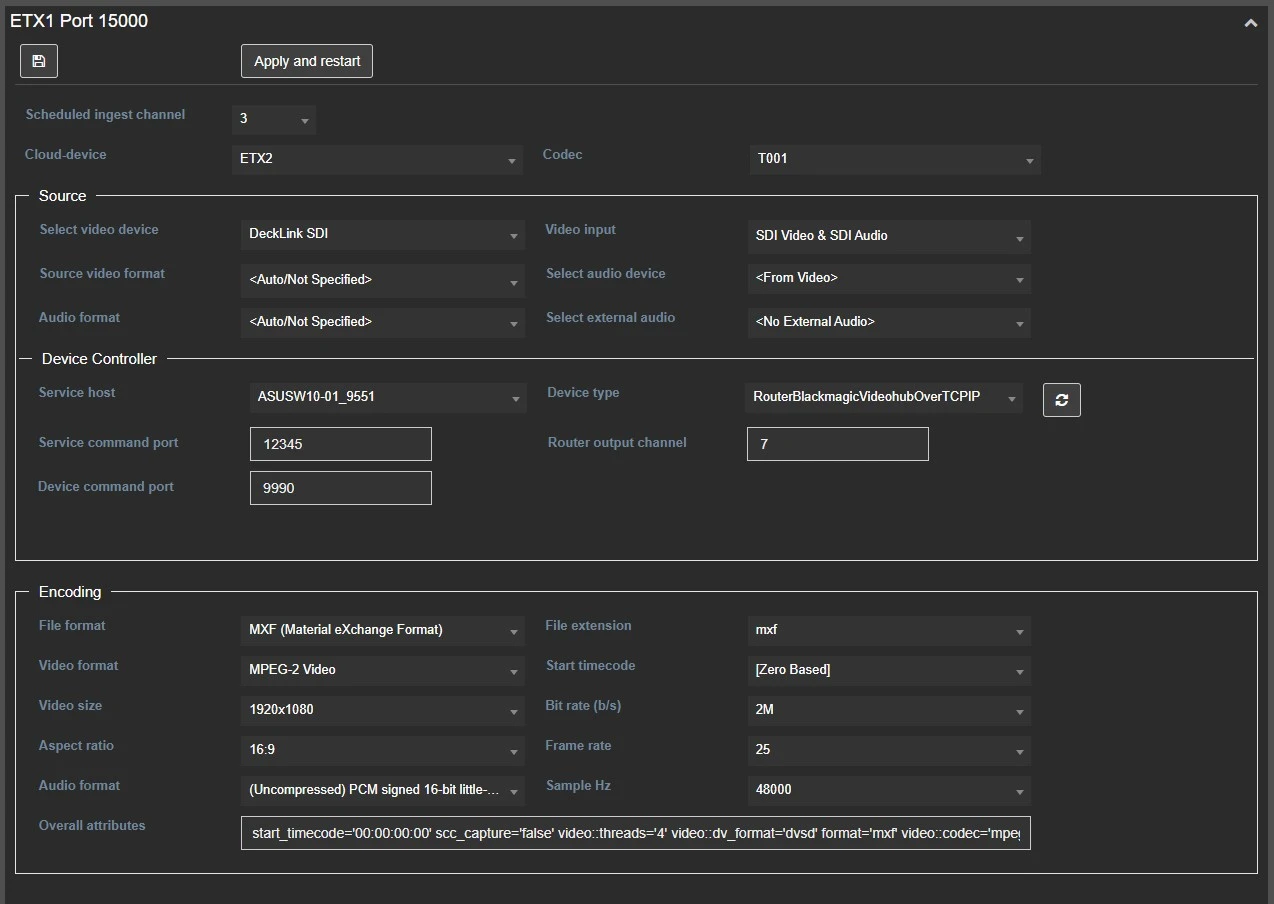Expand the Bit rate dropdown
Image resolution: width=1274 pixels, height=904 pixels.
point(888,710)
